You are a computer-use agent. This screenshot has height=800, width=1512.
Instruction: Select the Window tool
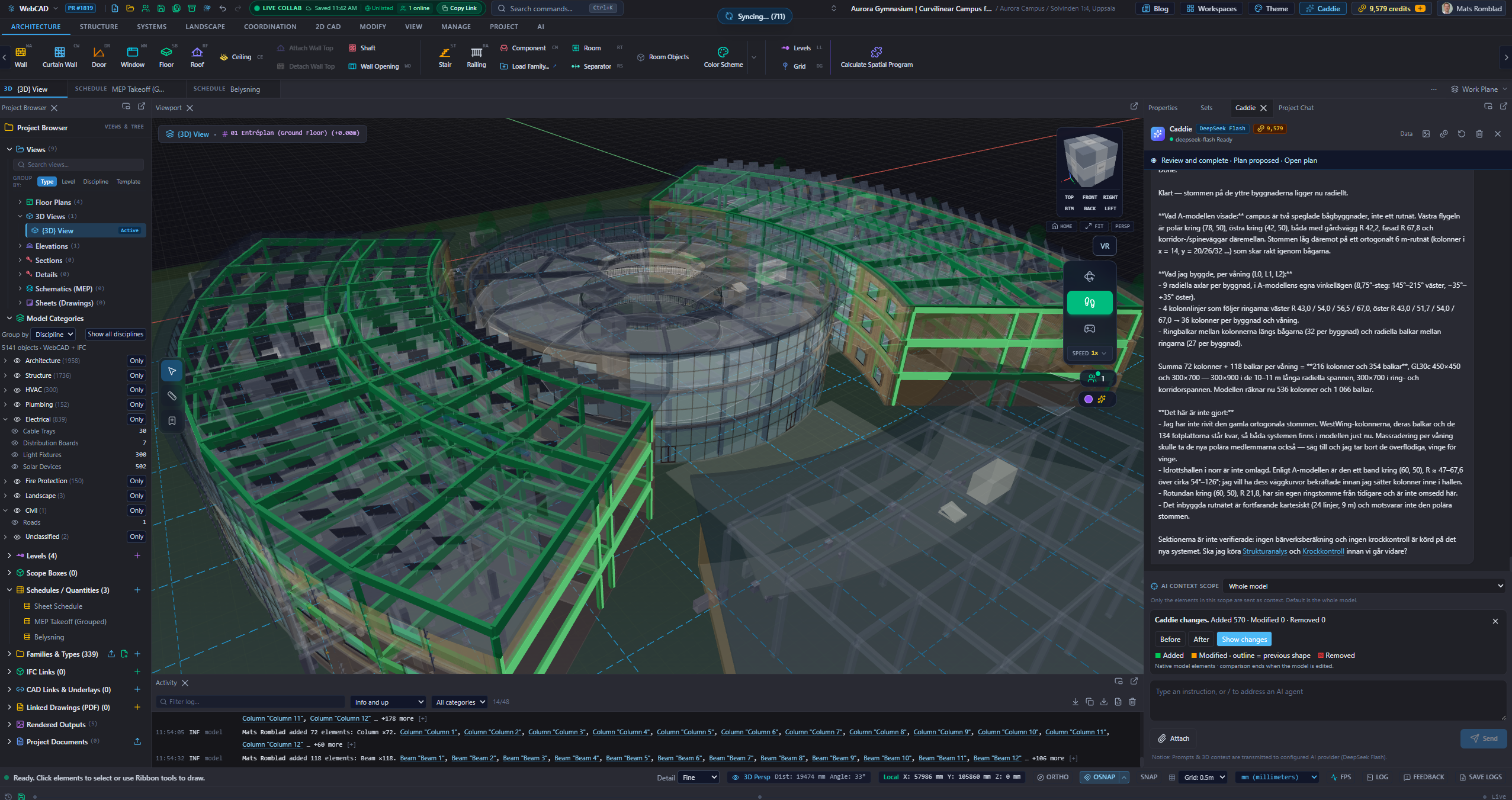pos(133,57)
